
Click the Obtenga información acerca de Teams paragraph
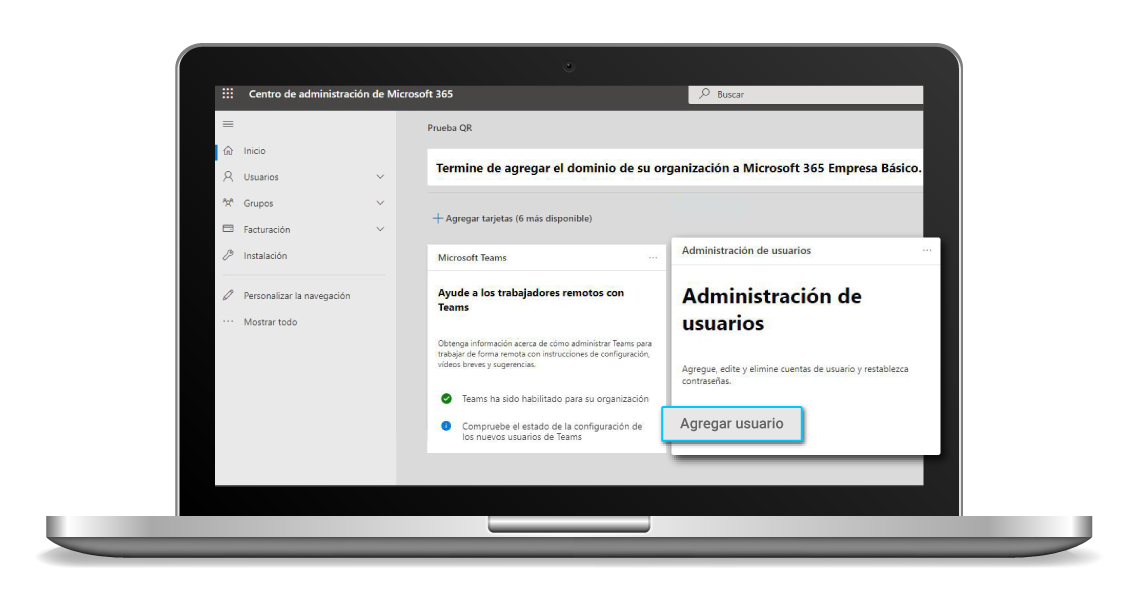(545, 354)
